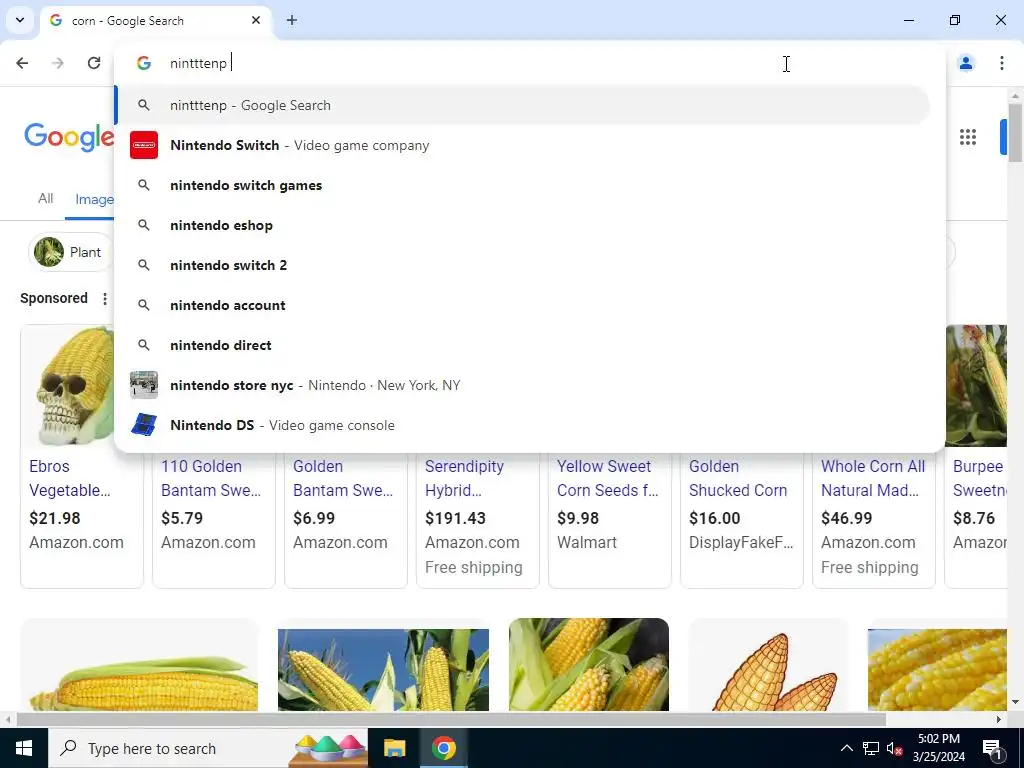Click the horizontal scrollbar right arrow
Viewport: 1024px width, 768px height.
[x=999, y=719]
